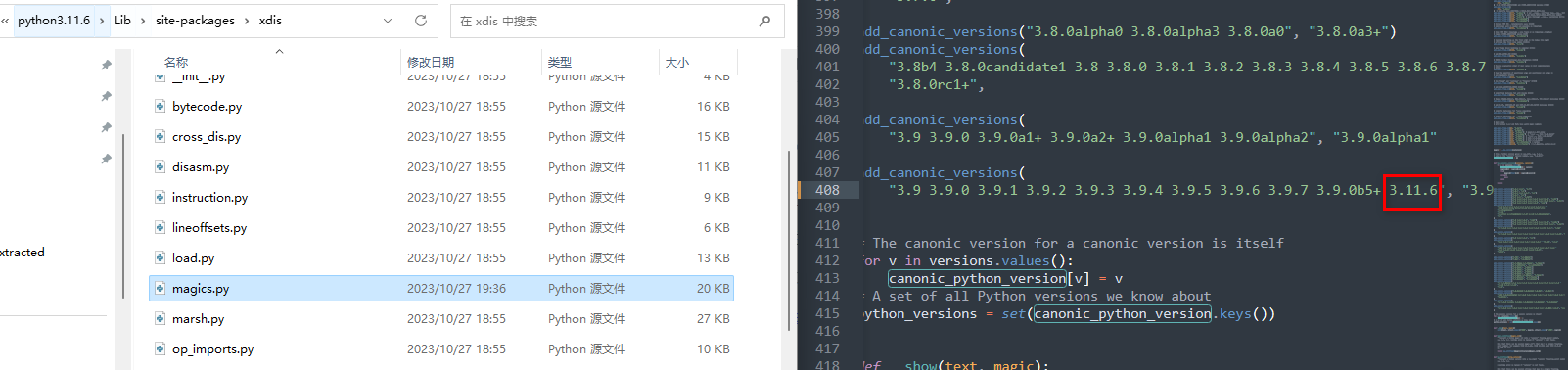This screenshot has height=370, width=1568.
Task: Click the 20 KB size of magics.py
Action: click(x=714, y=288)
